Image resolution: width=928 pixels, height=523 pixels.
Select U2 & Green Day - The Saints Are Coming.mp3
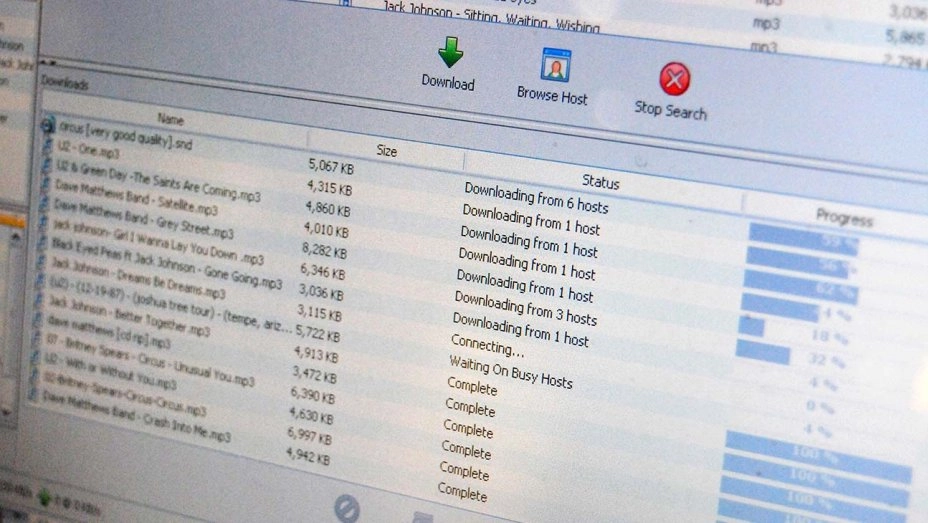[158, 179]
